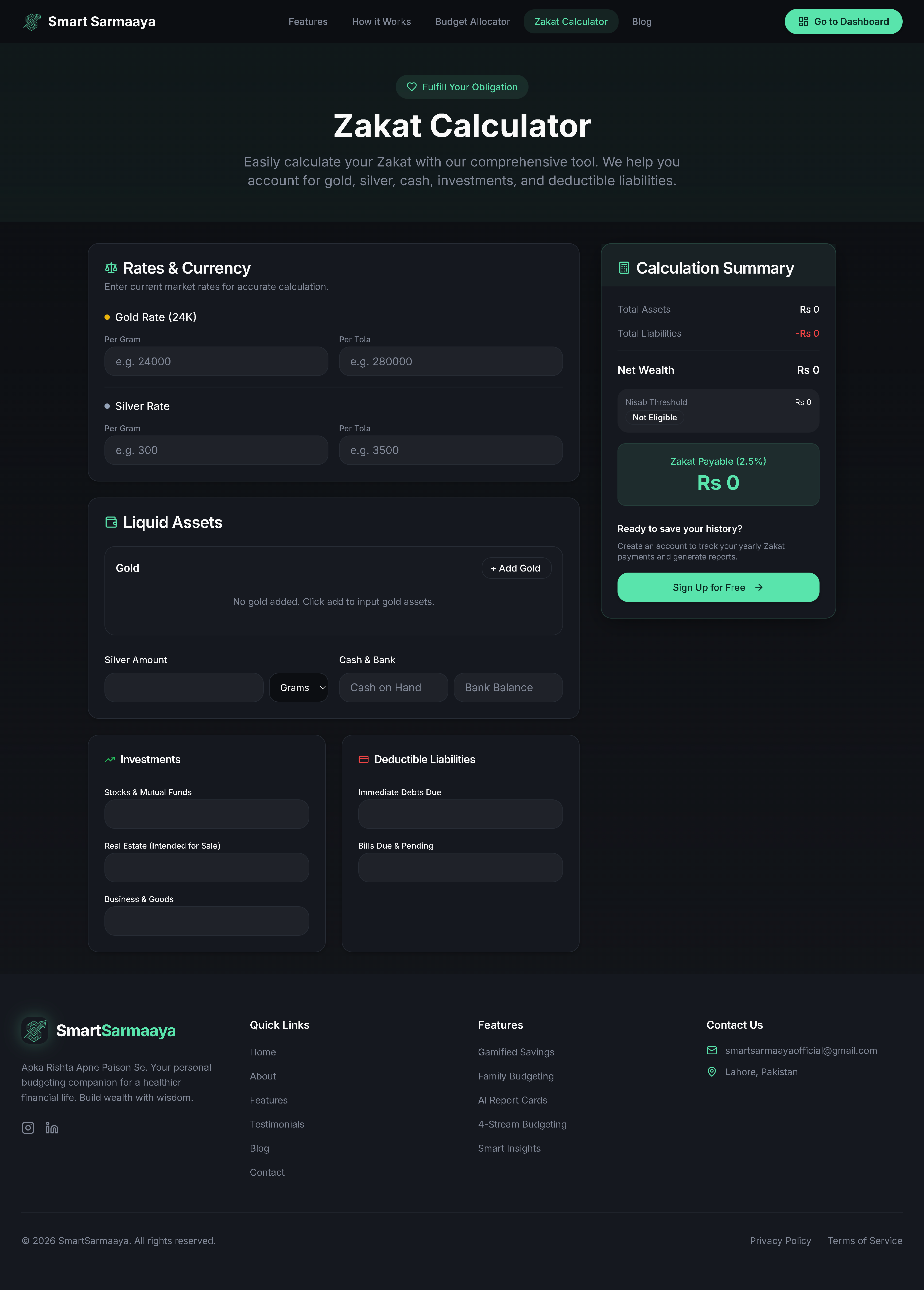Focus the Gold Rate Per Gram field
924x1290 pixels.
(216, 361)
